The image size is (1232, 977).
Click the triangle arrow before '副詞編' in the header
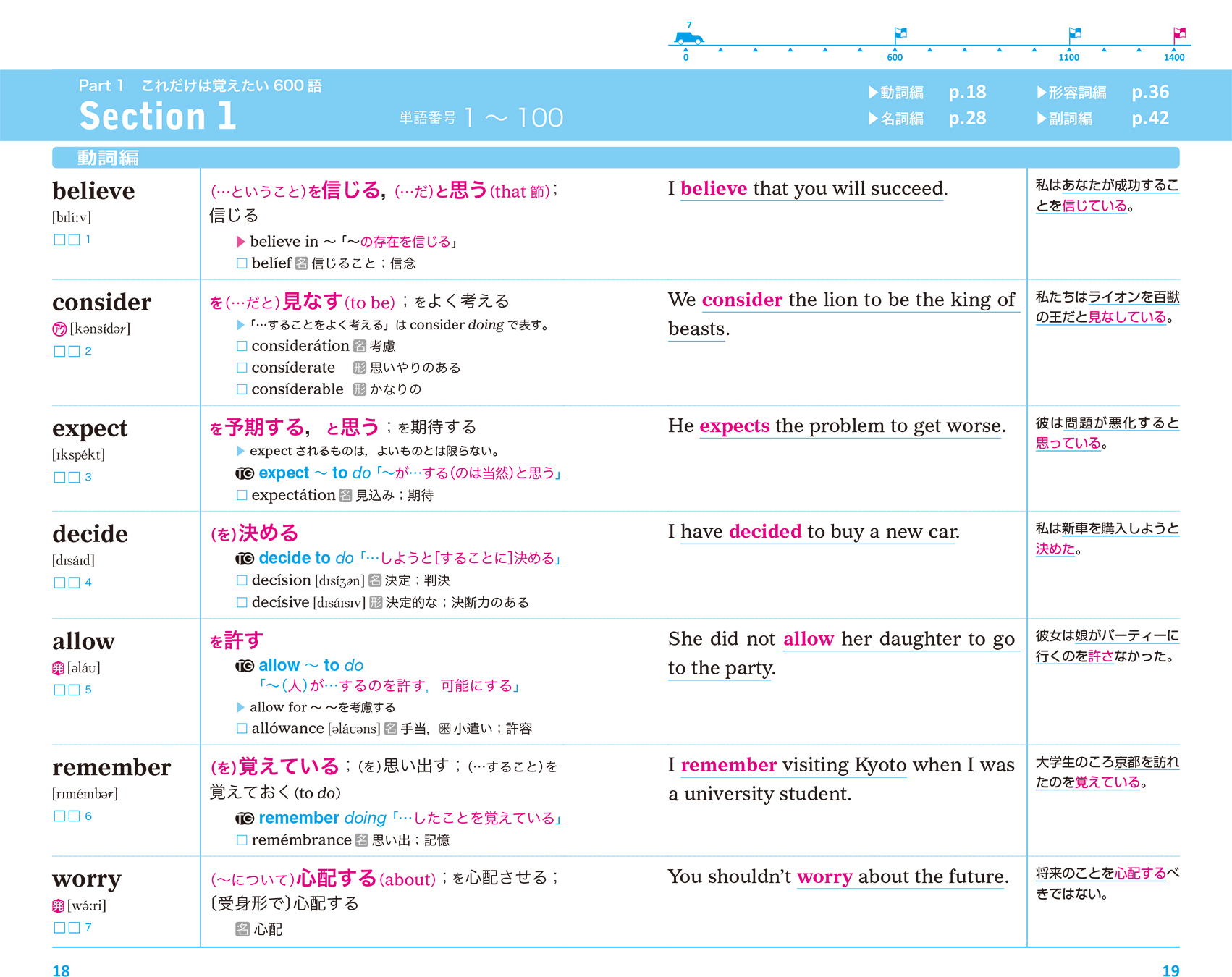pyautogui.click(x=1042, y=119)
